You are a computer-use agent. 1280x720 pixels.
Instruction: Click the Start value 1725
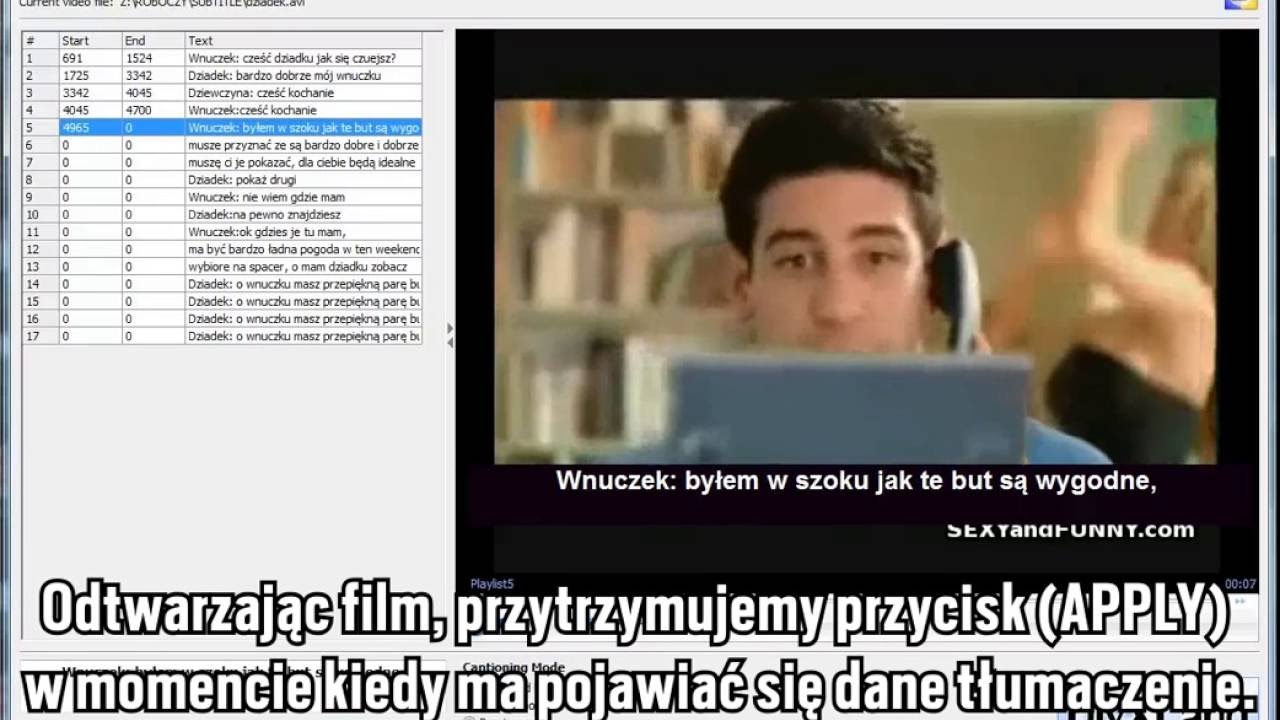(x=75, y=75)
